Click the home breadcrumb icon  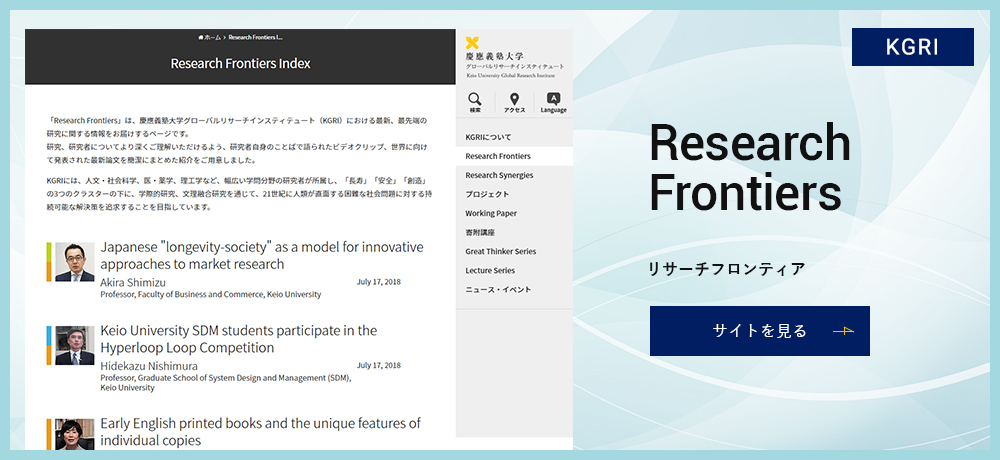point(201,38)
